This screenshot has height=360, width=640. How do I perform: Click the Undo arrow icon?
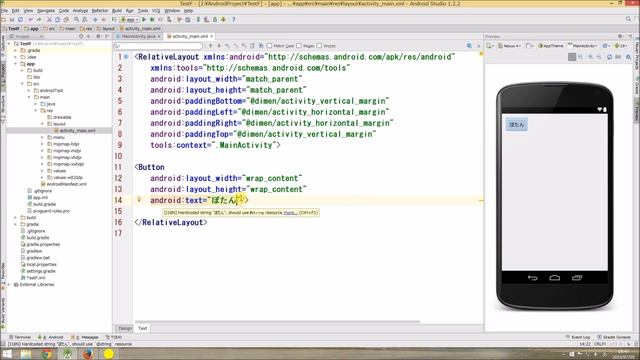click(x=31, y=20)
